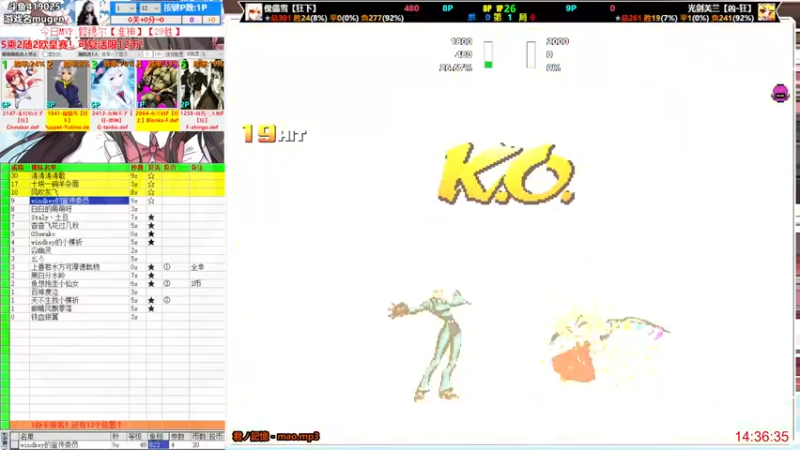Click the circled 3 in the 2币 row
The height and width of the screenshot is (450, 800).
[167, 284]
